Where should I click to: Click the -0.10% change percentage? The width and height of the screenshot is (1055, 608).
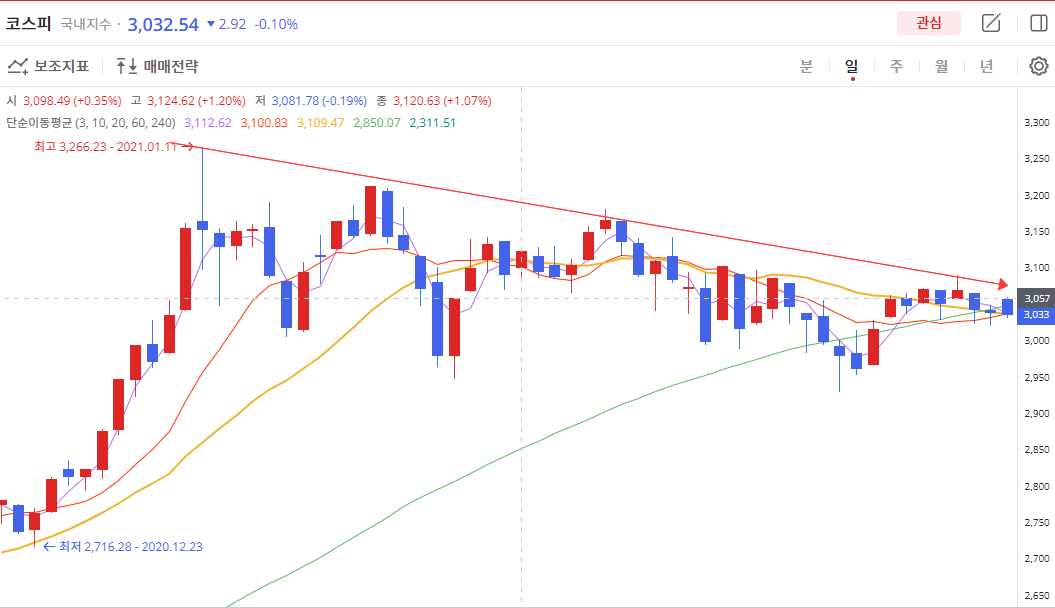(276, 24)
